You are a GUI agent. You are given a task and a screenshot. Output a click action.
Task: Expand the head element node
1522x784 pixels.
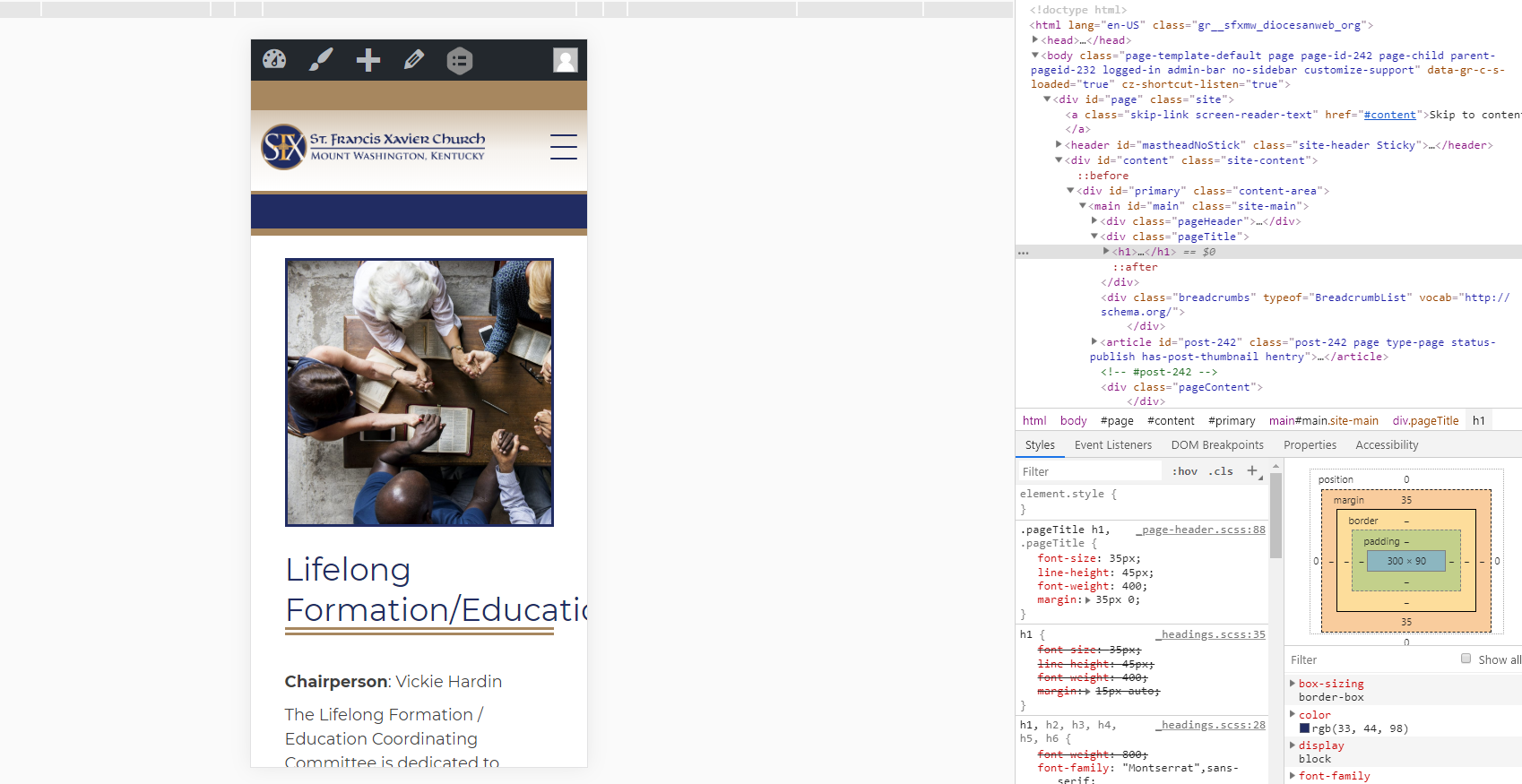click(1035, 40)
